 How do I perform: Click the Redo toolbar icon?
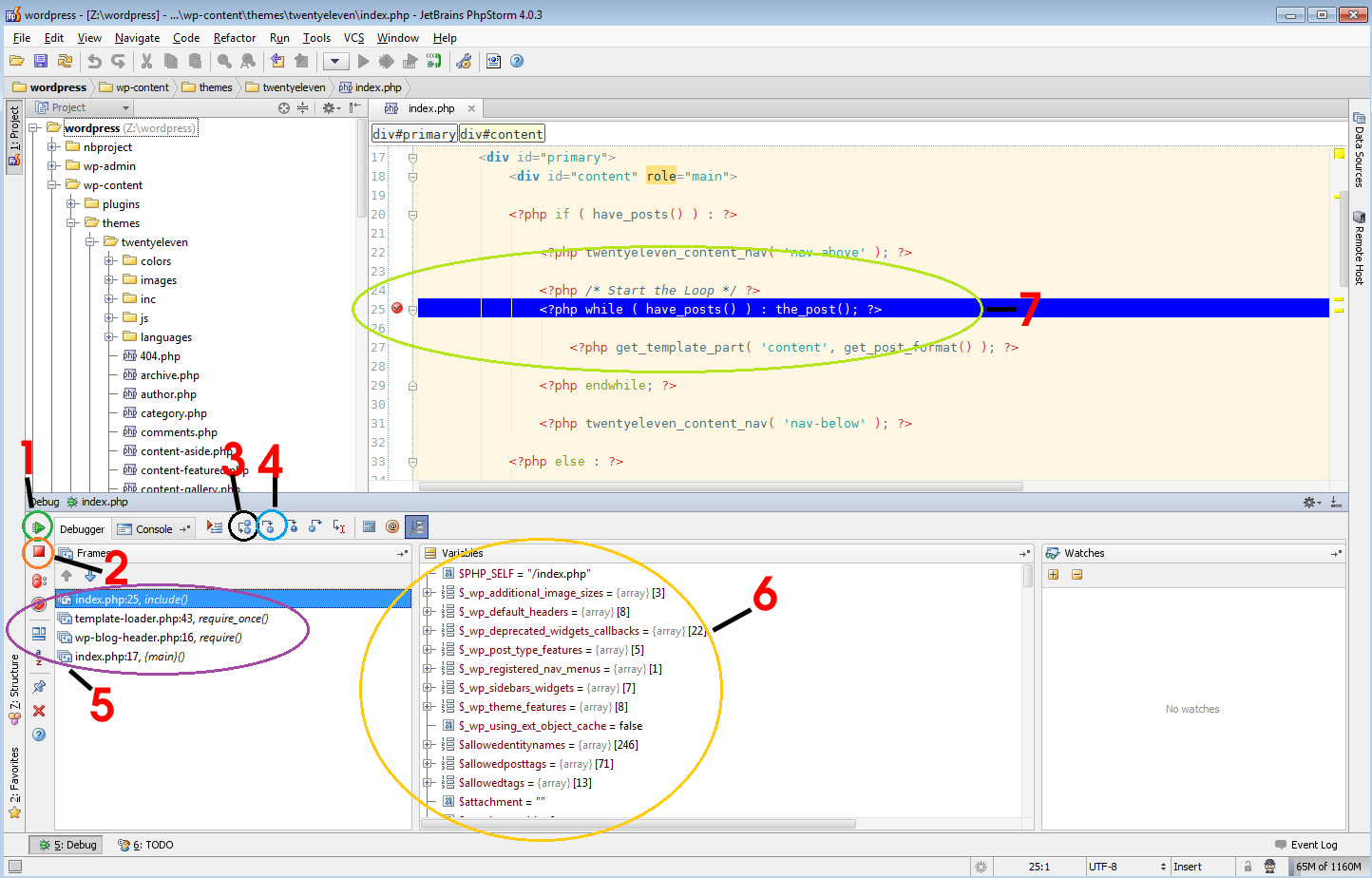pos(118,61)
